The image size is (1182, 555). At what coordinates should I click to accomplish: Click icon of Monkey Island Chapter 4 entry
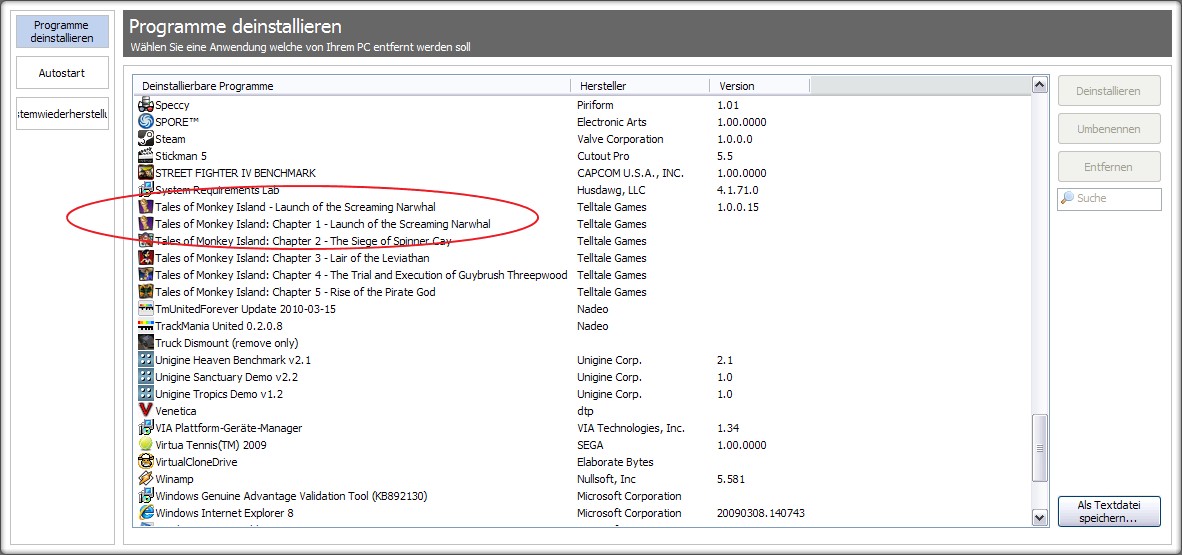[x=146, y=274]
